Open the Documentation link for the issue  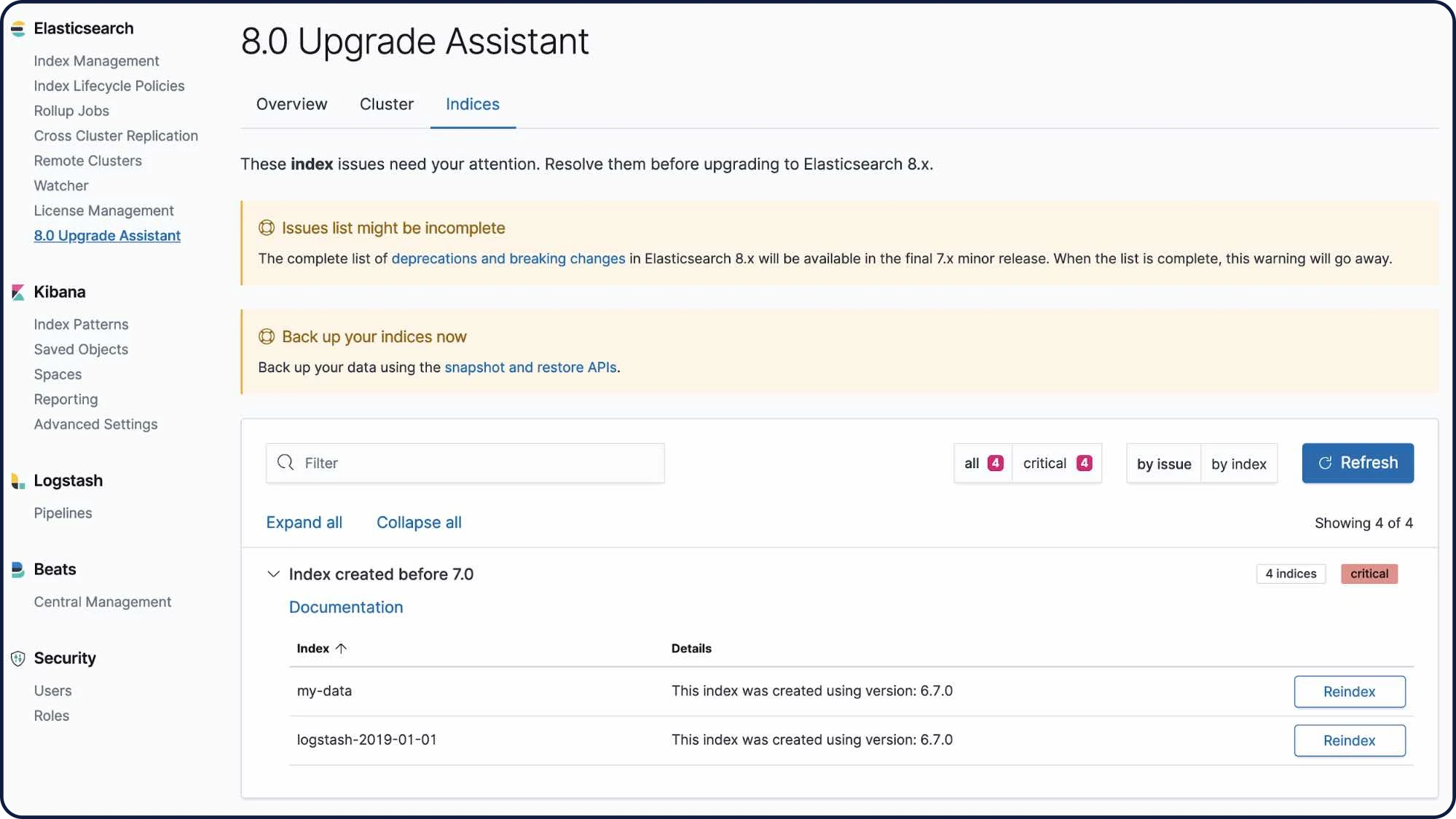346,607
